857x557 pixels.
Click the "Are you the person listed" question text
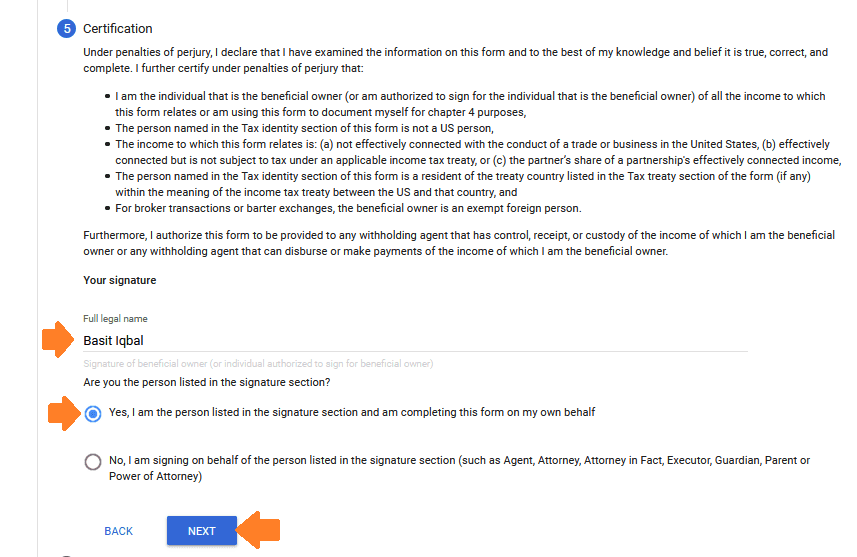click(206, 383)
